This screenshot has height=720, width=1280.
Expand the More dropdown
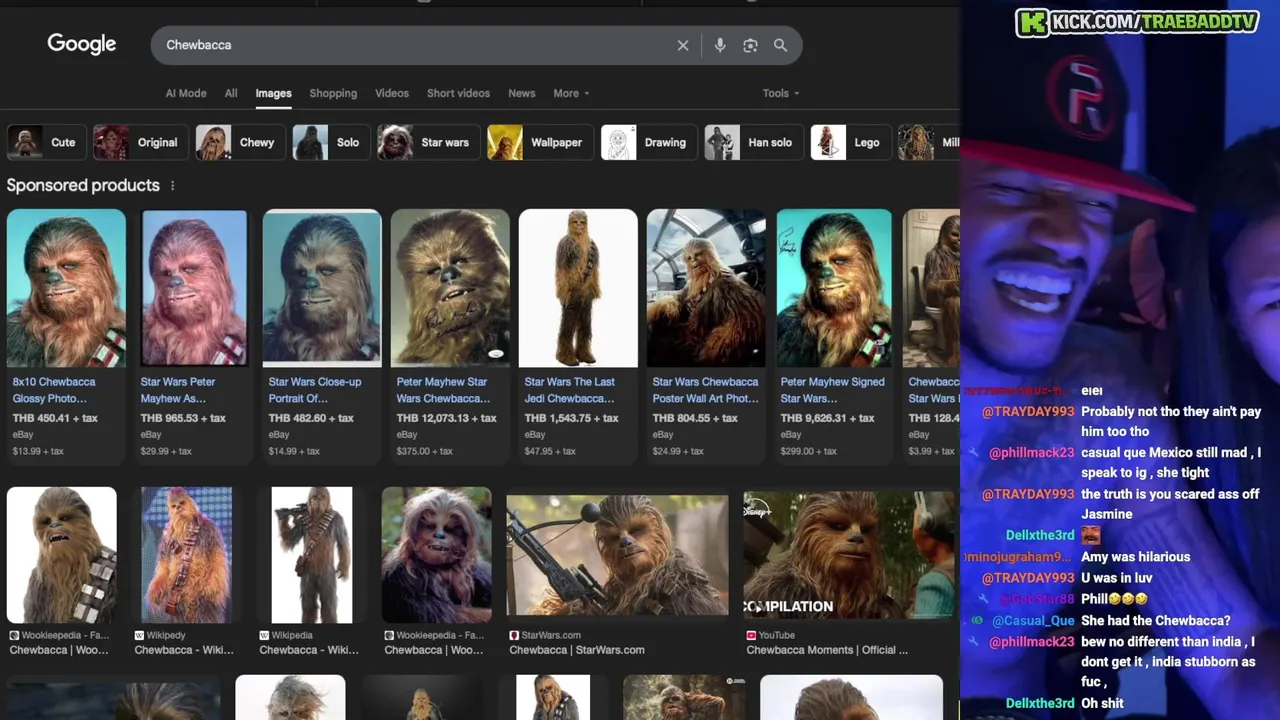(x=571, y=93)
